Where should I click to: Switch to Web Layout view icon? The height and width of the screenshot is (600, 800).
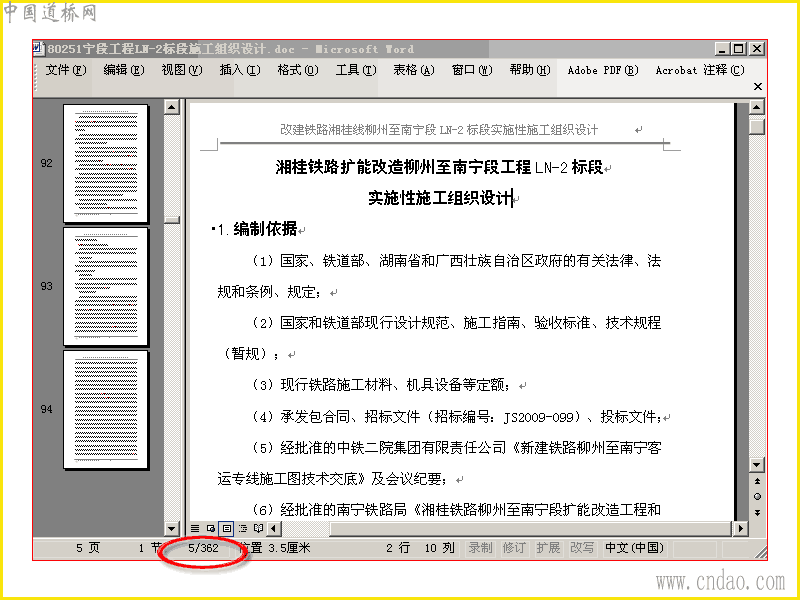(211, 528)
